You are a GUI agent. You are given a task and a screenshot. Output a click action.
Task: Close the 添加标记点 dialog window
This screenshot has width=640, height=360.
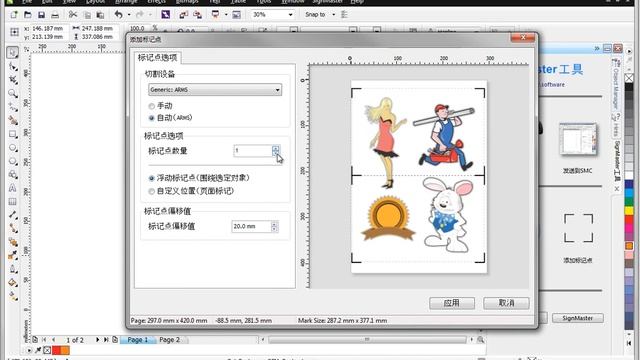pos(522,38)
